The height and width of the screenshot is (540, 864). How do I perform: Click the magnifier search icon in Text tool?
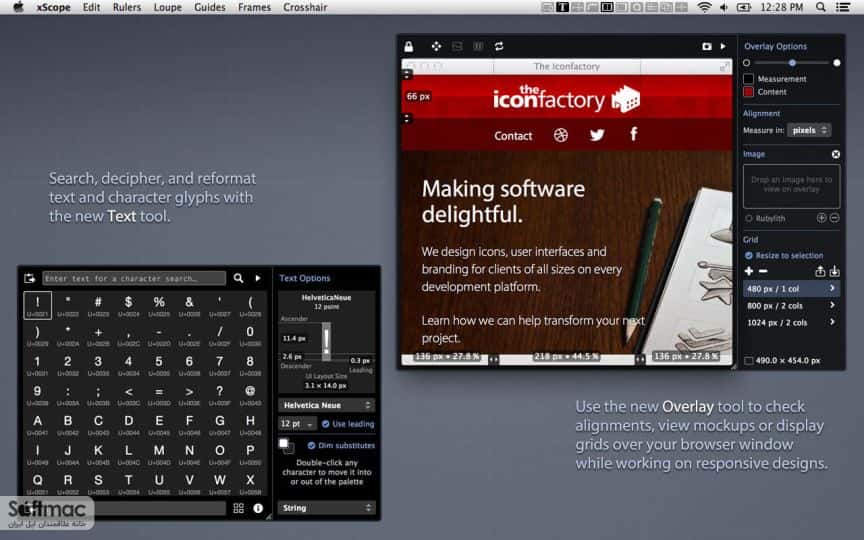click(x=238, y=278)
